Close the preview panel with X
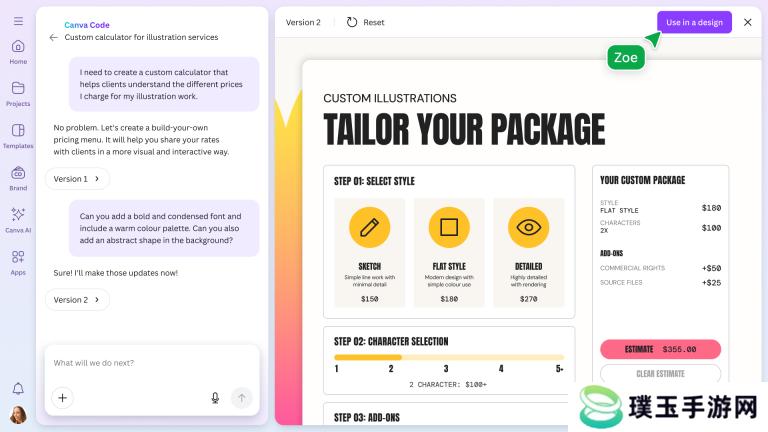 point(747,22)
